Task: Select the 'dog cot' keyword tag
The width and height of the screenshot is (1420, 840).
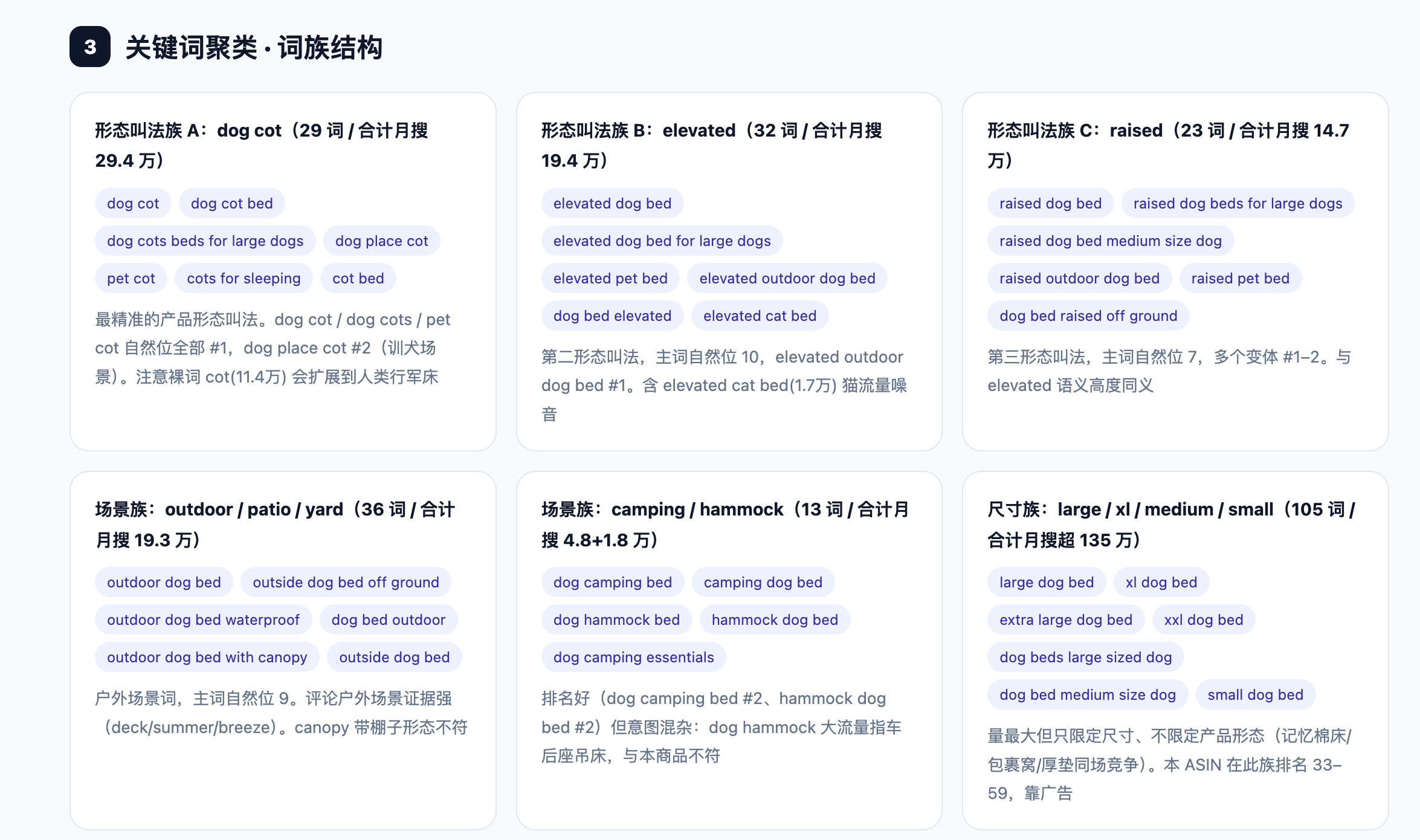Action: (133, 204)
